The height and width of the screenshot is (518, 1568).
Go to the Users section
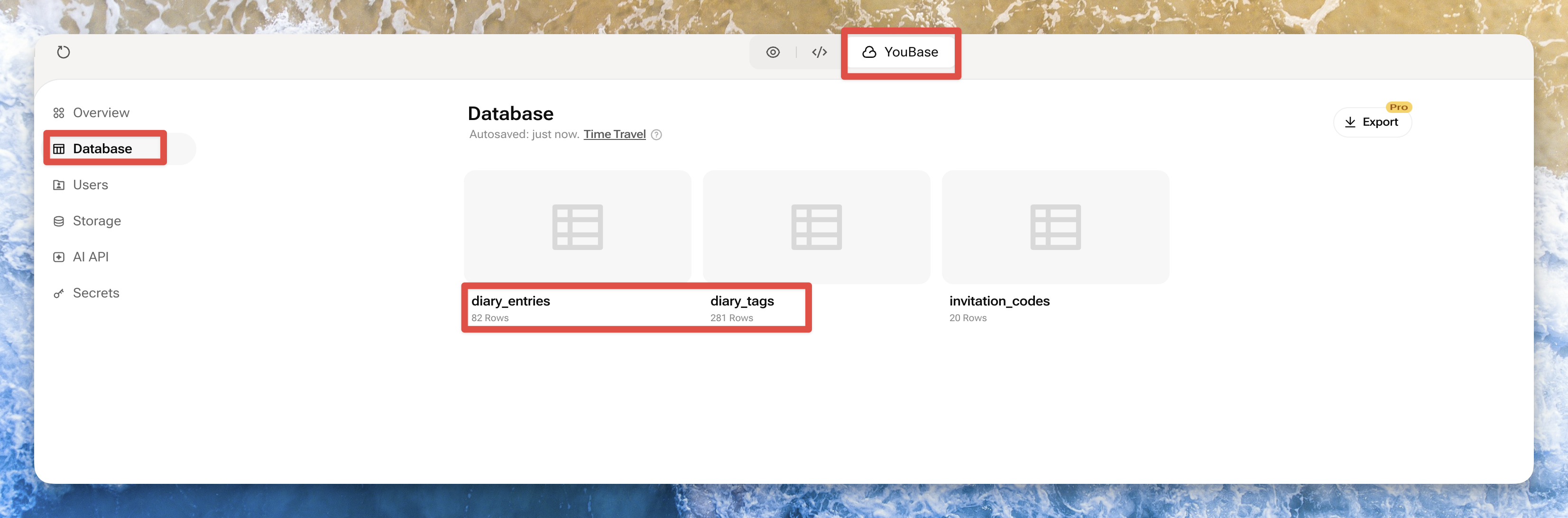tap(90, 185)
